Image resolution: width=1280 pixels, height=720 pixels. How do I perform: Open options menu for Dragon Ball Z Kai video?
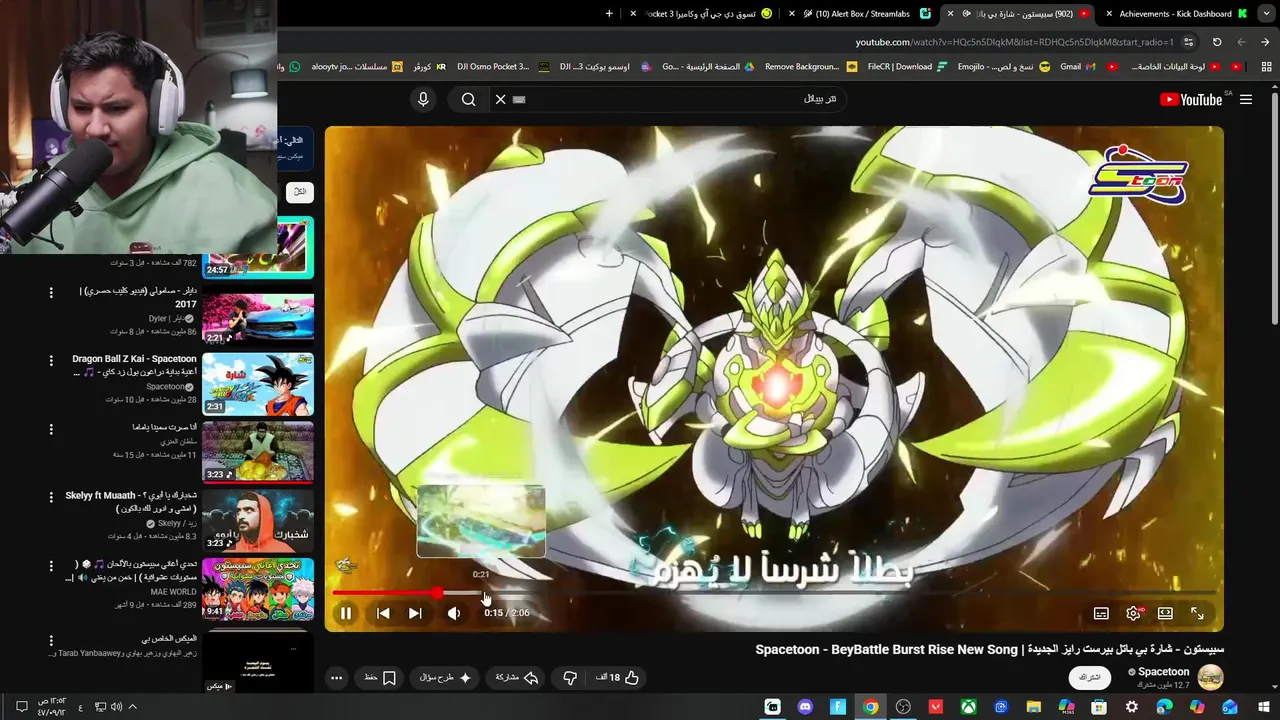pyautogui.click(x=51, y=361)
